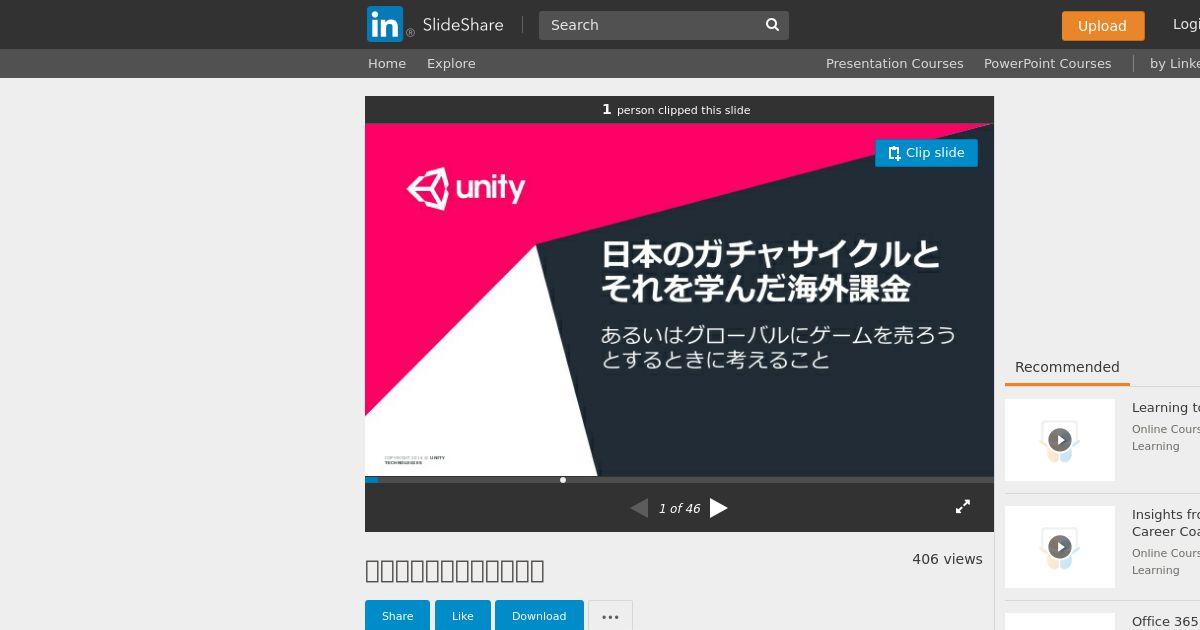Click '1 person clipped this slide' text
The height and width of the screenshot is (630, 1200).
tap(676, 110)
